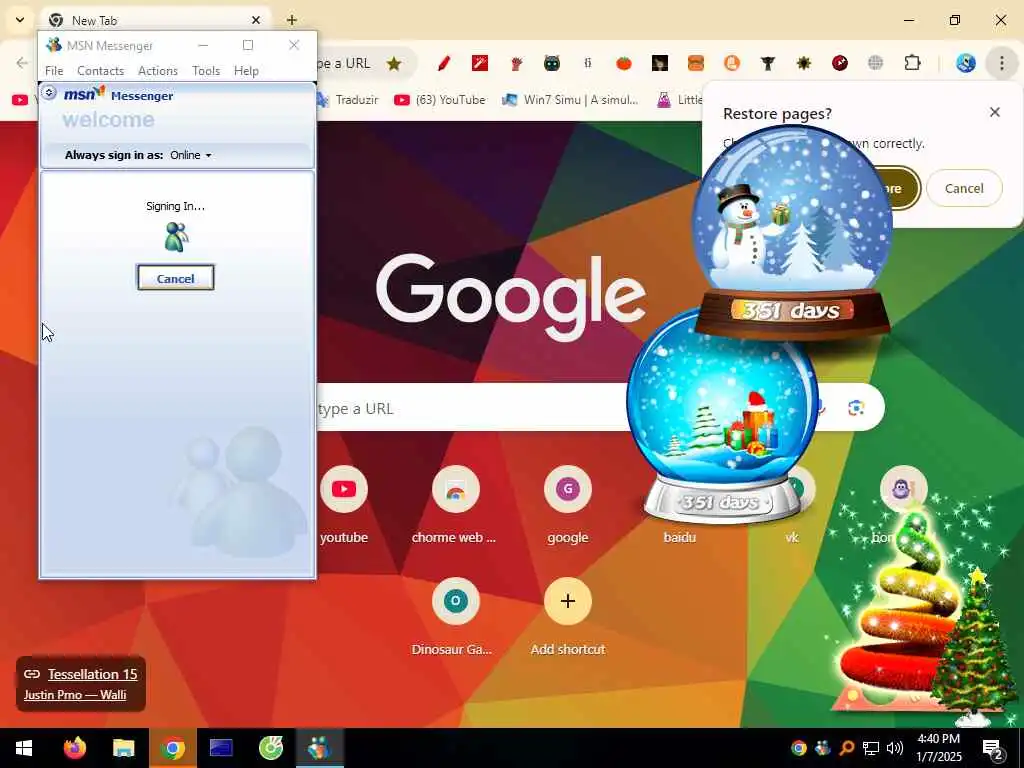1024x768 pixels.
Task: Open the vk shortcut
Action: tap(792, 537)
